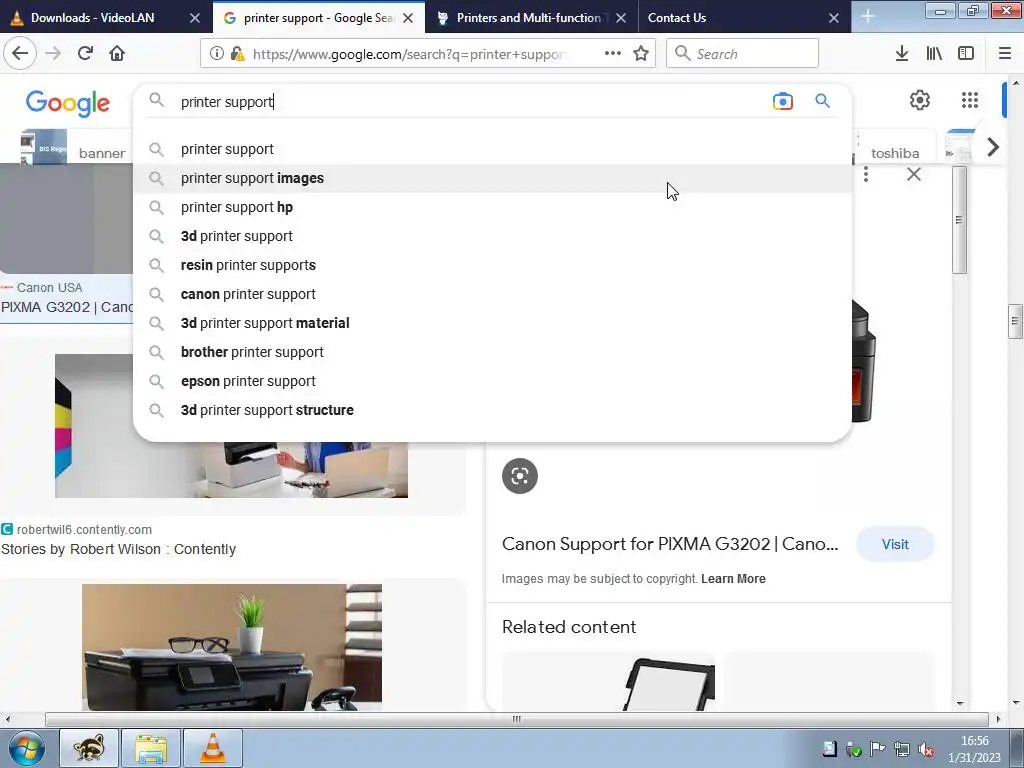Screen dimensions: 1024x768
Task: Close the image preview panel
Action: point(914,174)
